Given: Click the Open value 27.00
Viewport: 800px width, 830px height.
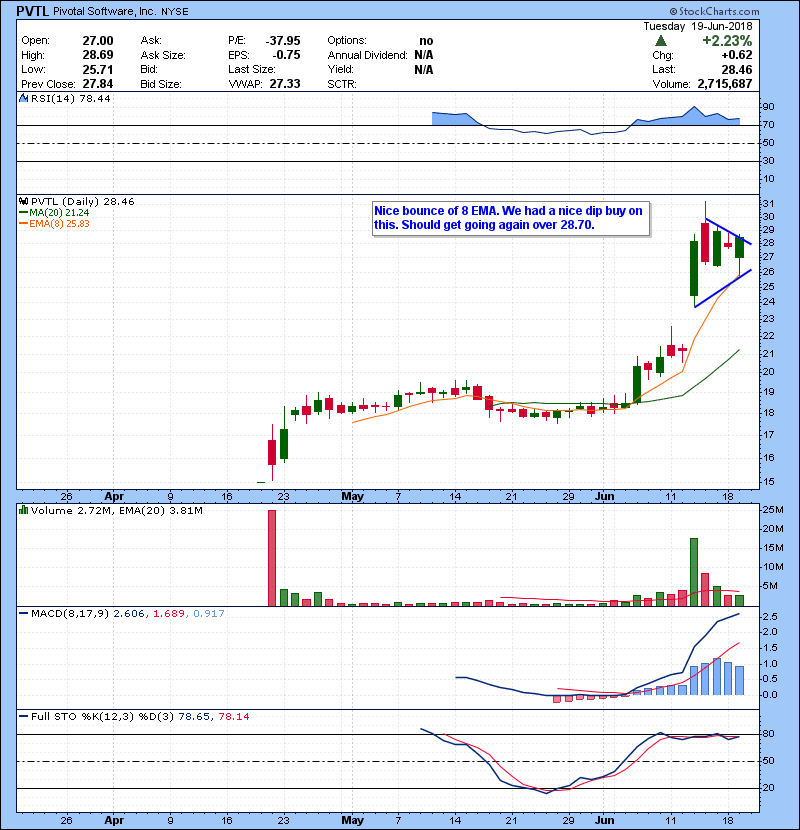Looking at the screenshot, I should coord(98,41).
